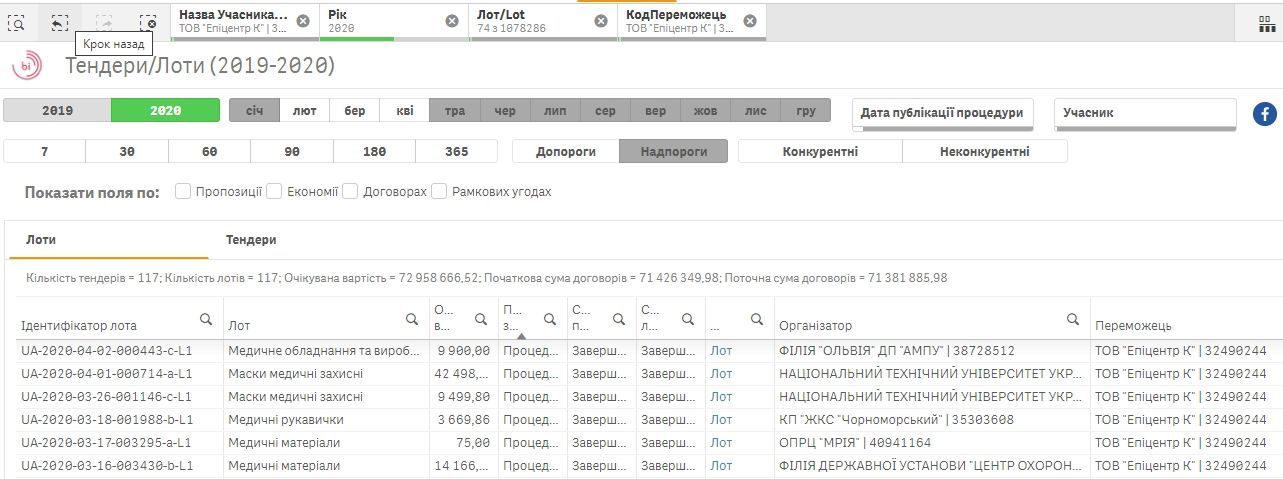The width and height of the screenshot is (1283, 479).
Task: Select the Допороги filter button
Action: [x=566, y=152]
